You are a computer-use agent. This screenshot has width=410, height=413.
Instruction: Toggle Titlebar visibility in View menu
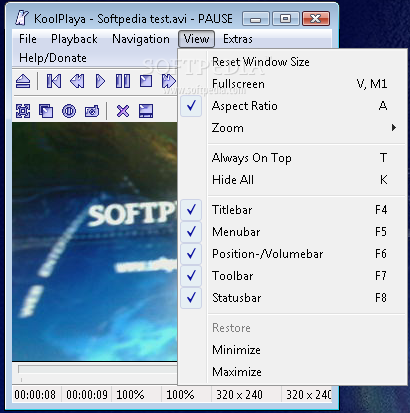click(293, 210)
